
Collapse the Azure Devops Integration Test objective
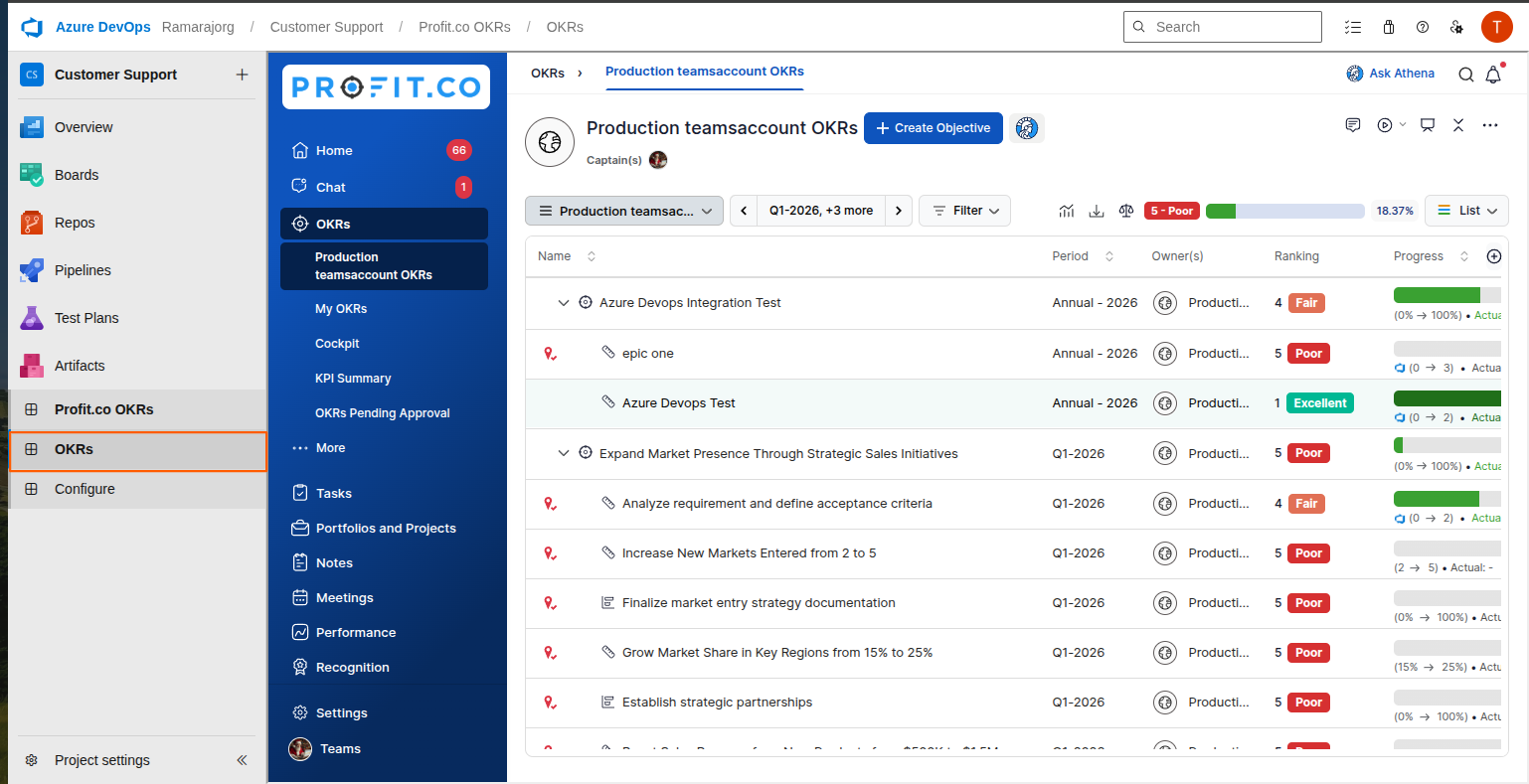click(x=564, y=303)
